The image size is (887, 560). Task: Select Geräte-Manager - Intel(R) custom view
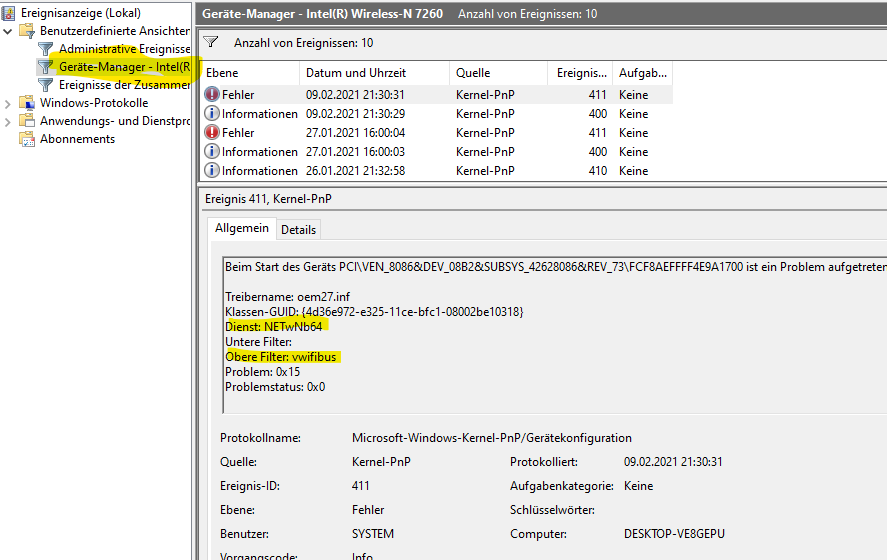[124, 67]
